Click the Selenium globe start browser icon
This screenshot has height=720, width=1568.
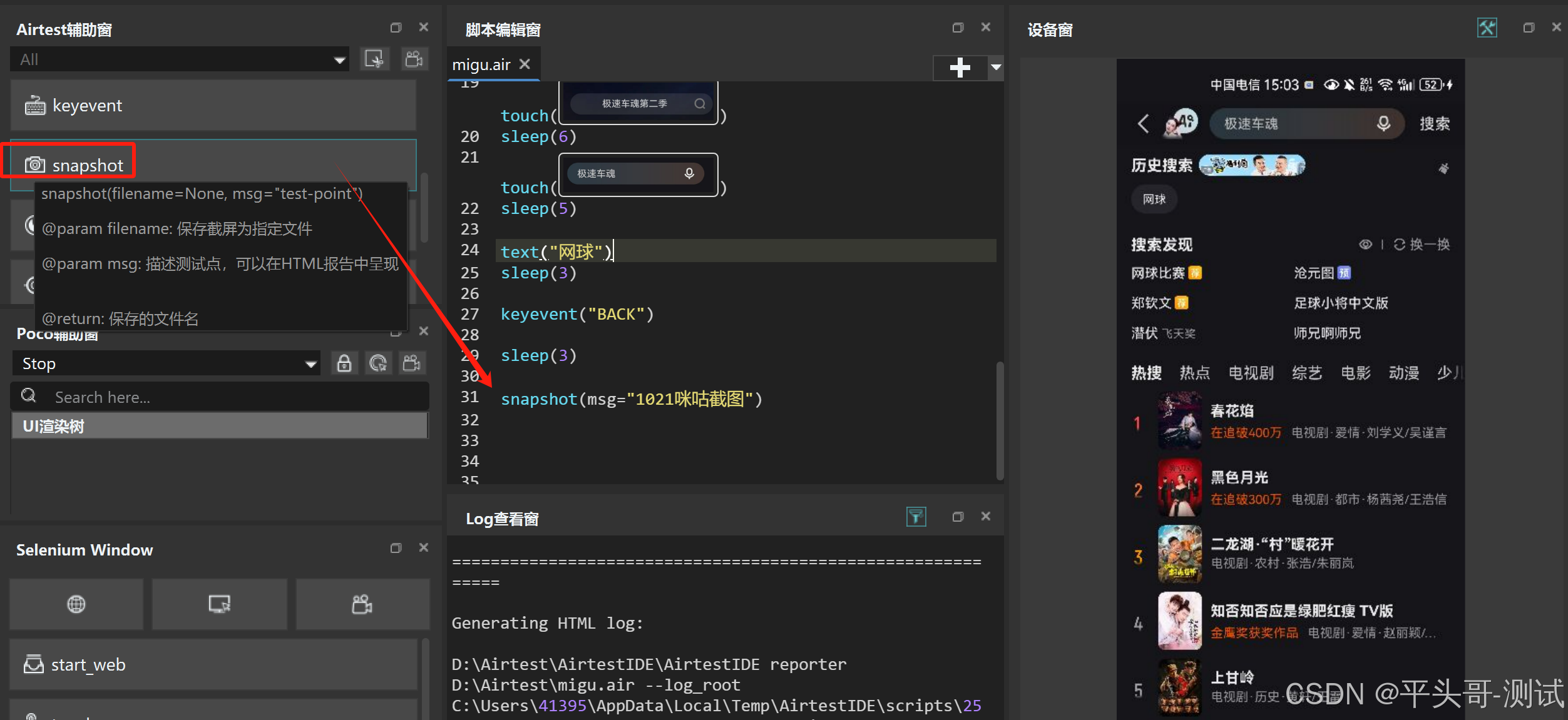(x=76, y=604)
